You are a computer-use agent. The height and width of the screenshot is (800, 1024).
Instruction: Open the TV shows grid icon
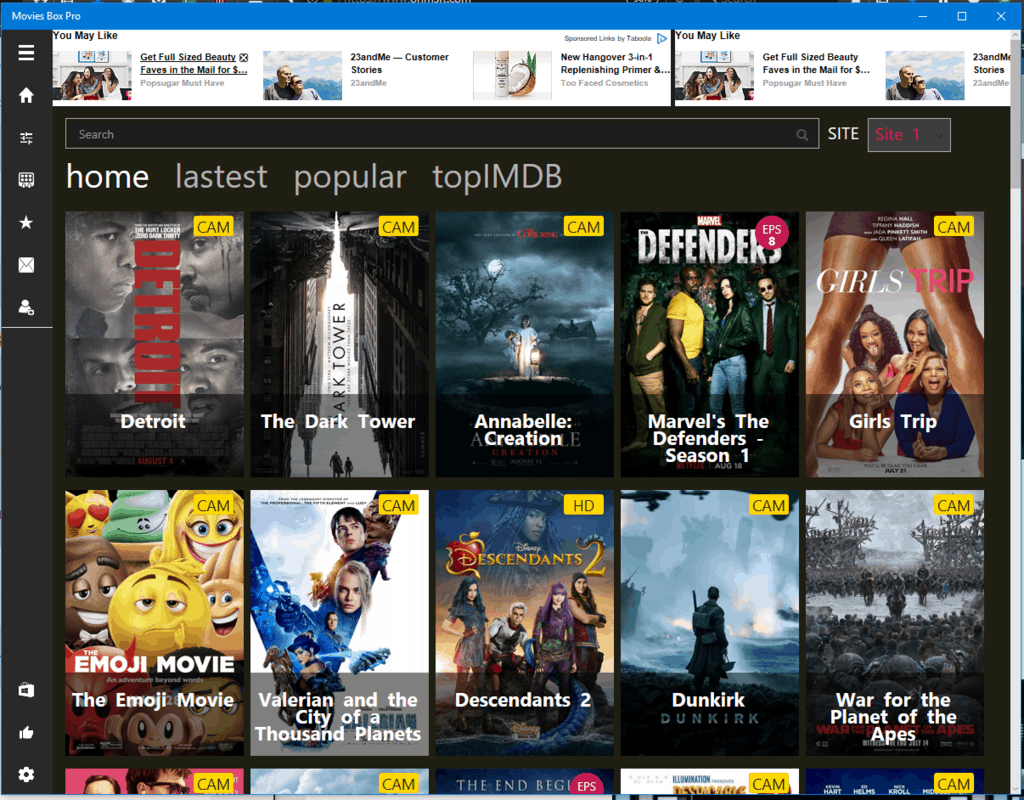point(26,180)
